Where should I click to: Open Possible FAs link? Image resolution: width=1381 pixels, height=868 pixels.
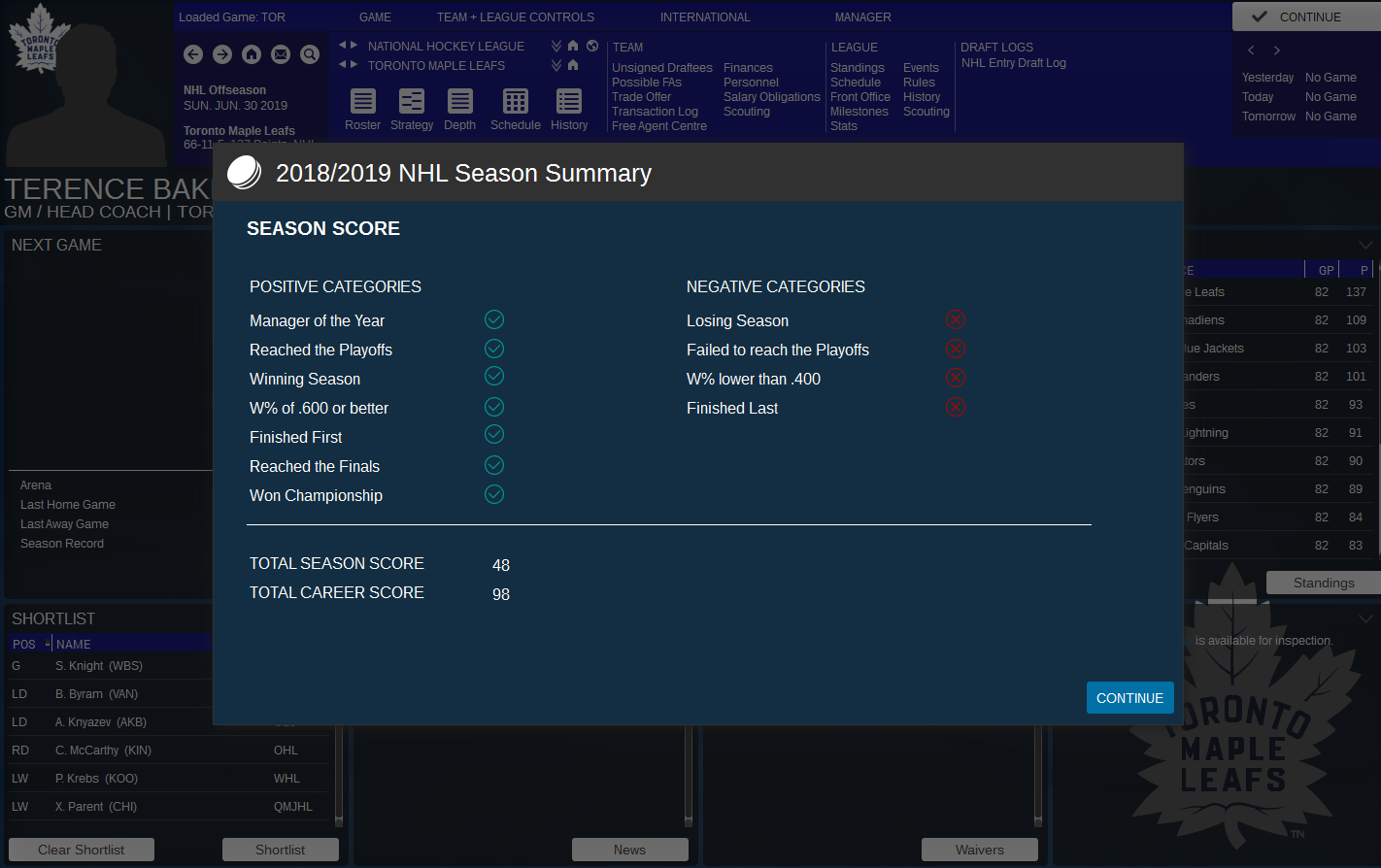click(647, 83)
